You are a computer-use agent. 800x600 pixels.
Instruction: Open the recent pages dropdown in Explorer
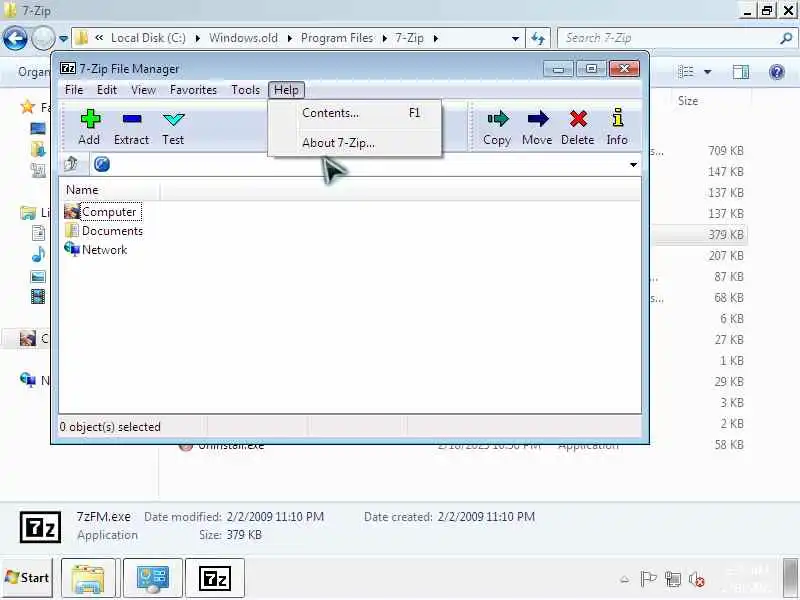click(x=63, y=38)
